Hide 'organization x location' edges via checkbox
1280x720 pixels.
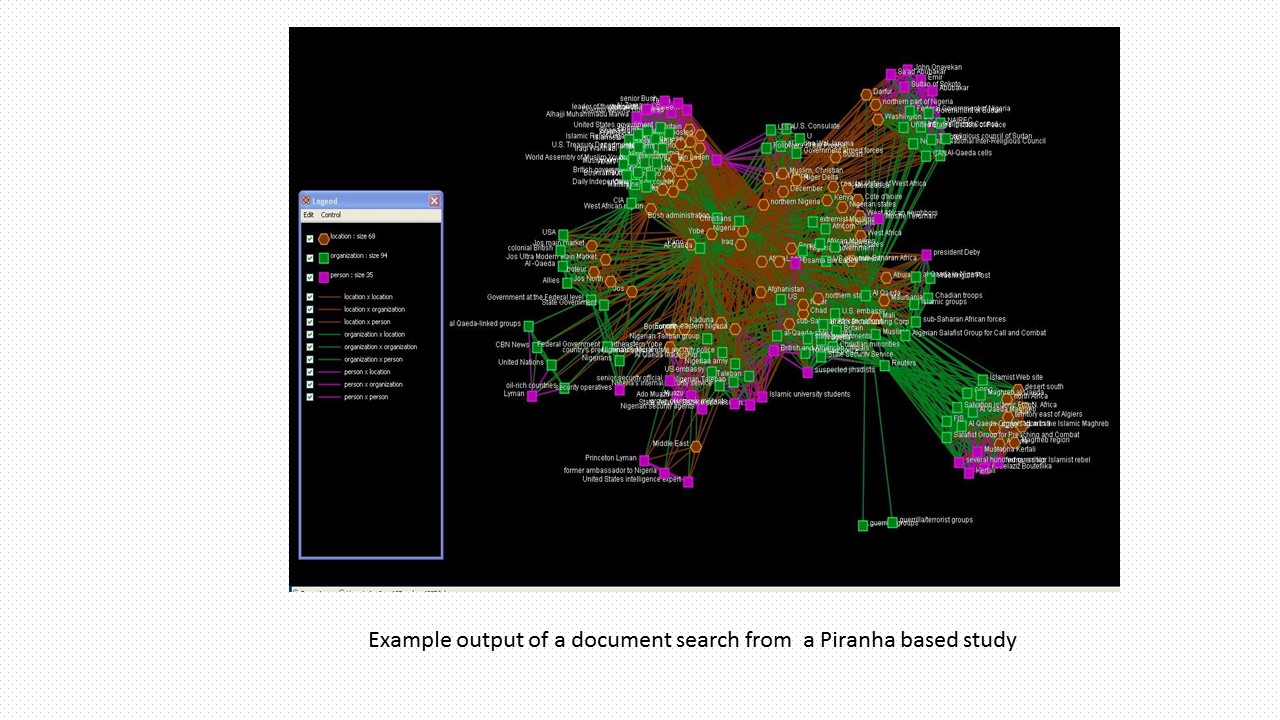click(310, 335)
